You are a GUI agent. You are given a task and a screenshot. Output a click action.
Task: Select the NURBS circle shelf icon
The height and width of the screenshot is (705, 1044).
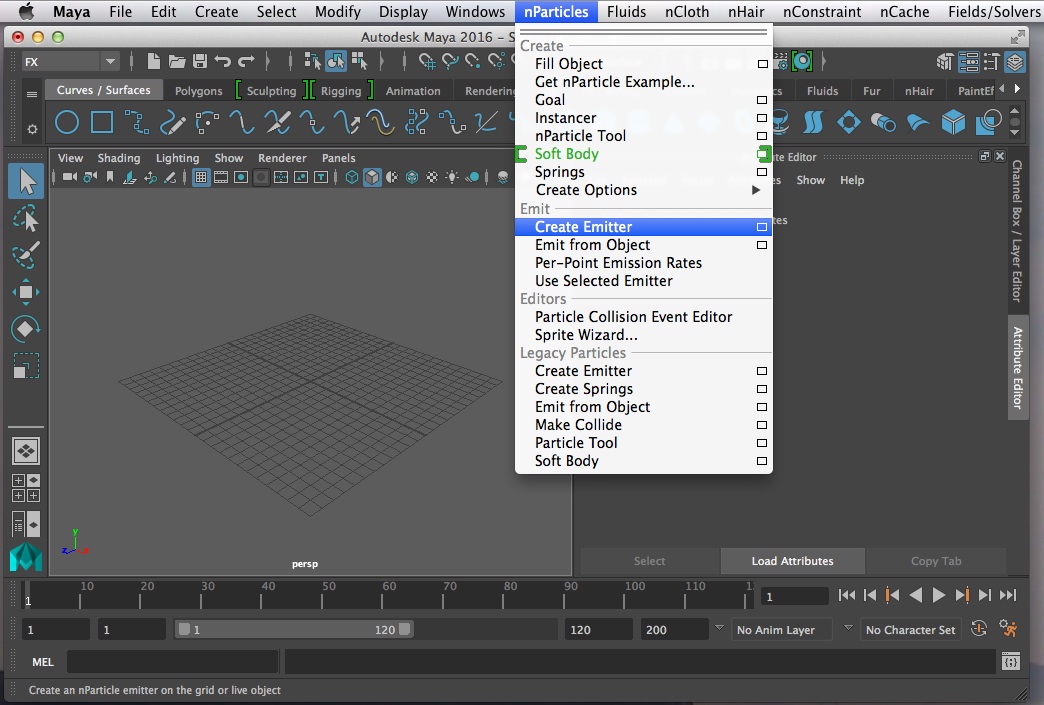tap(67, 123)
